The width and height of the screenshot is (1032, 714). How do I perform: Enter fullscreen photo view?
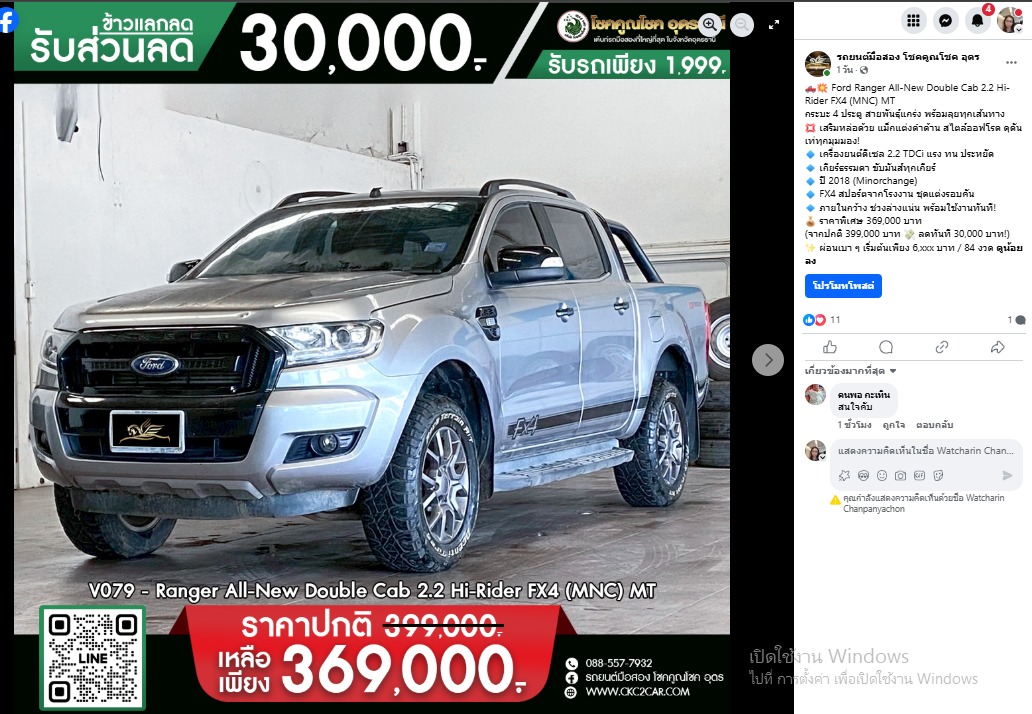[x=774, y=25]
